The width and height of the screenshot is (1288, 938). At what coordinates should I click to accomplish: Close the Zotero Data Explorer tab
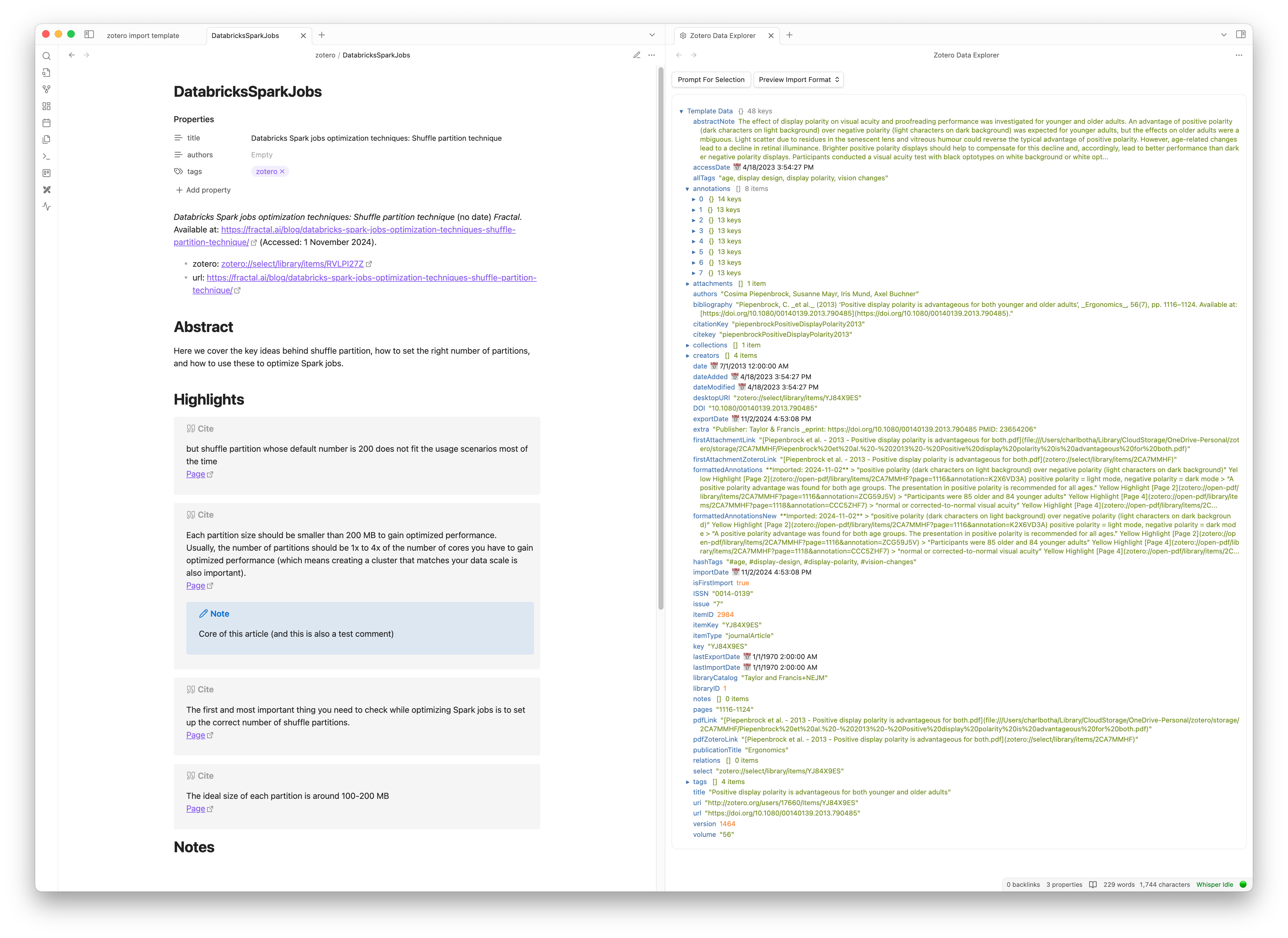tap(771, 36)
